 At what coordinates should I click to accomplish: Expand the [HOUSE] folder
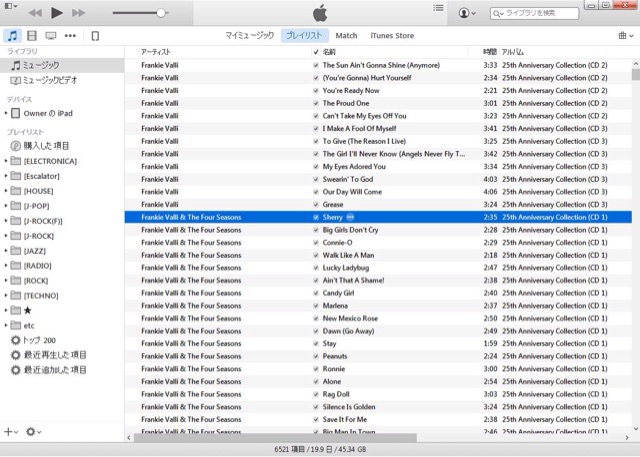pyautogui.click(x=6, y=191)
